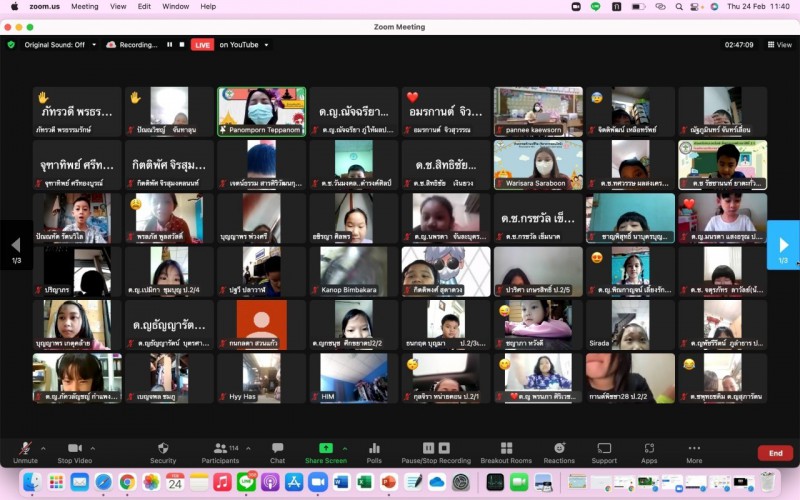The image size is (800, 500).
Task: Toggle Original Sound: Off label
Action: [55, 45]
